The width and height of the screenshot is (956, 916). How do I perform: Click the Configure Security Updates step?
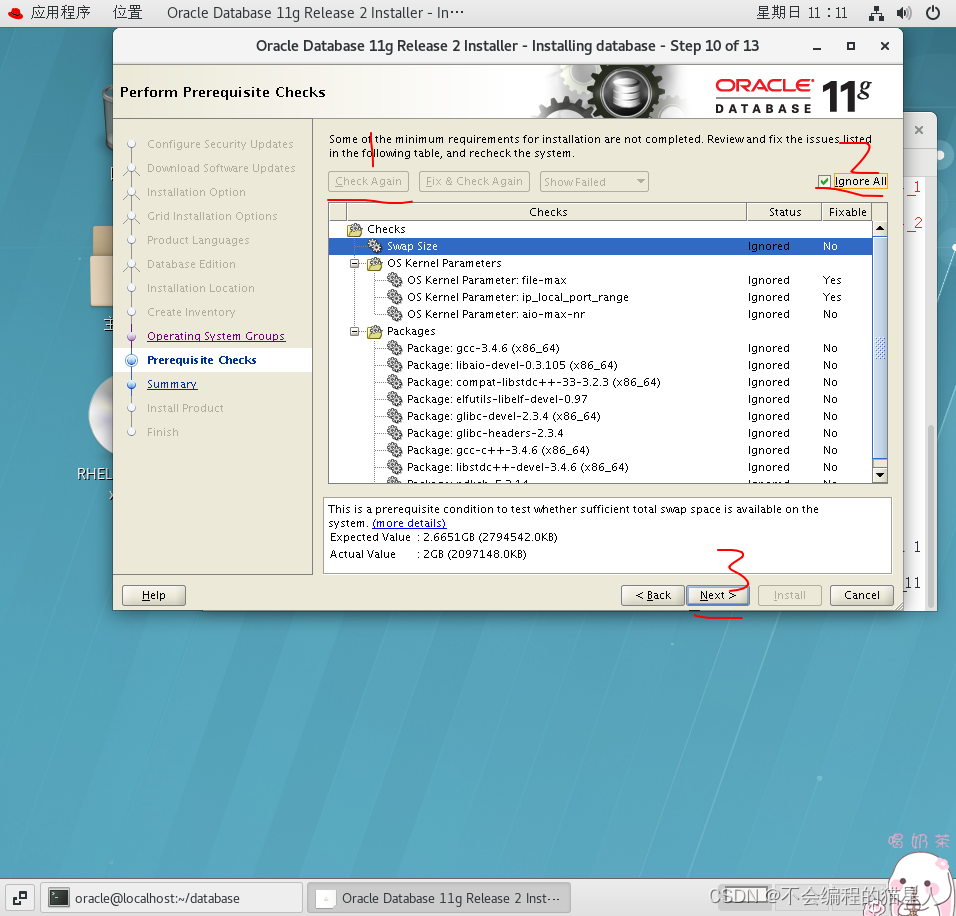point(220,144)
